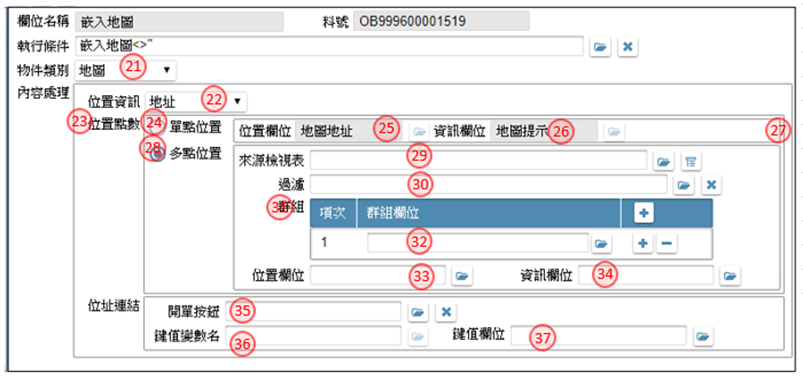Click 過濾 input field
Screen dimensions: 803x379
coord(489,184)
